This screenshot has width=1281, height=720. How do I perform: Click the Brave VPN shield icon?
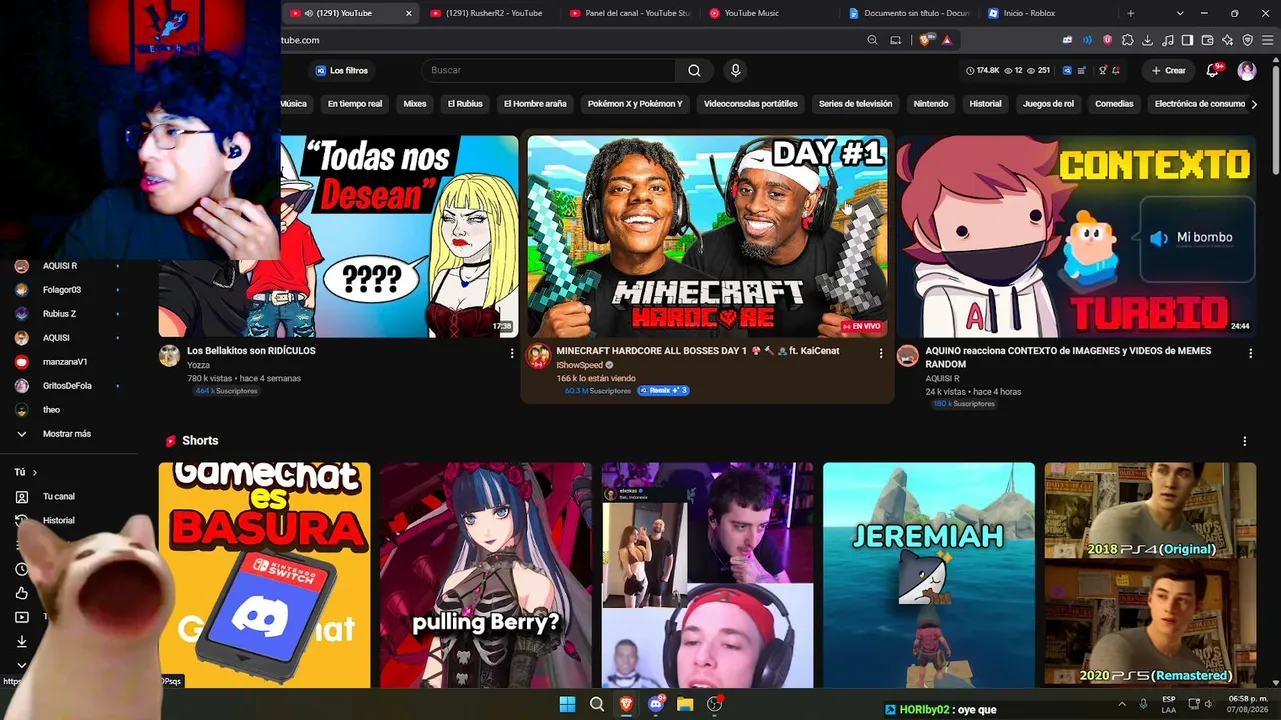coord(1247,40)
